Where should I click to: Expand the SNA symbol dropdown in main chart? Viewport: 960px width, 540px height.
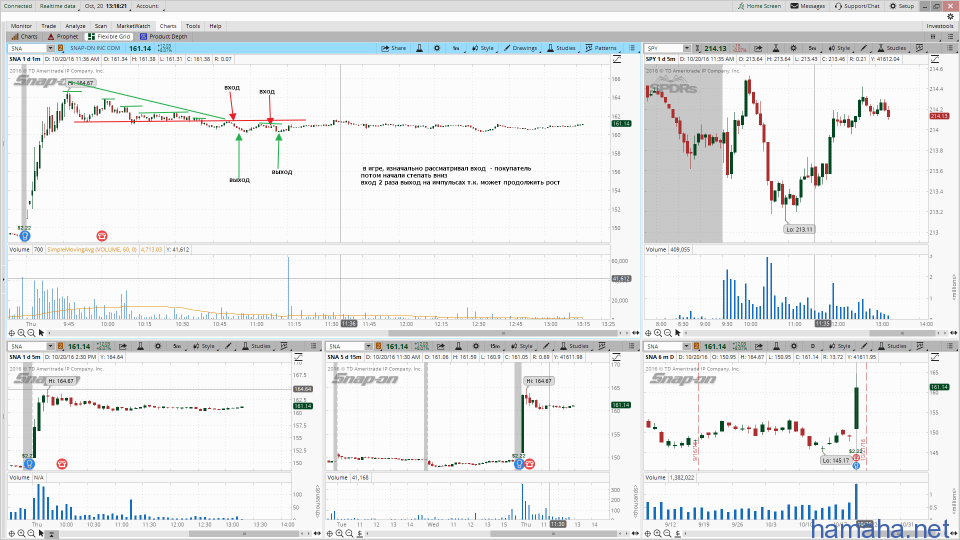coord(50,48)
